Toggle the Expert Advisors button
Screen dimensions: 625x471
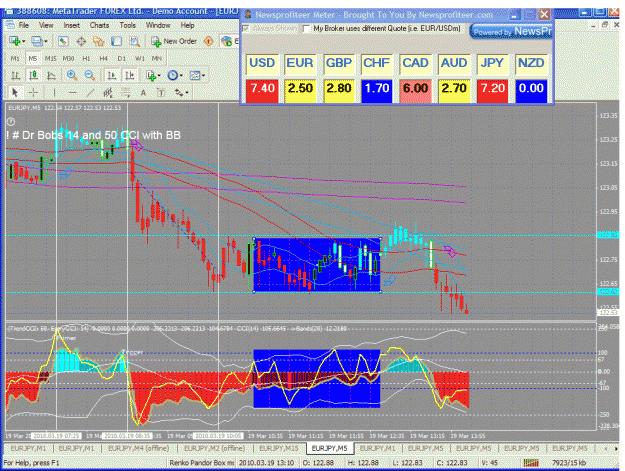[x=229, y=41]
